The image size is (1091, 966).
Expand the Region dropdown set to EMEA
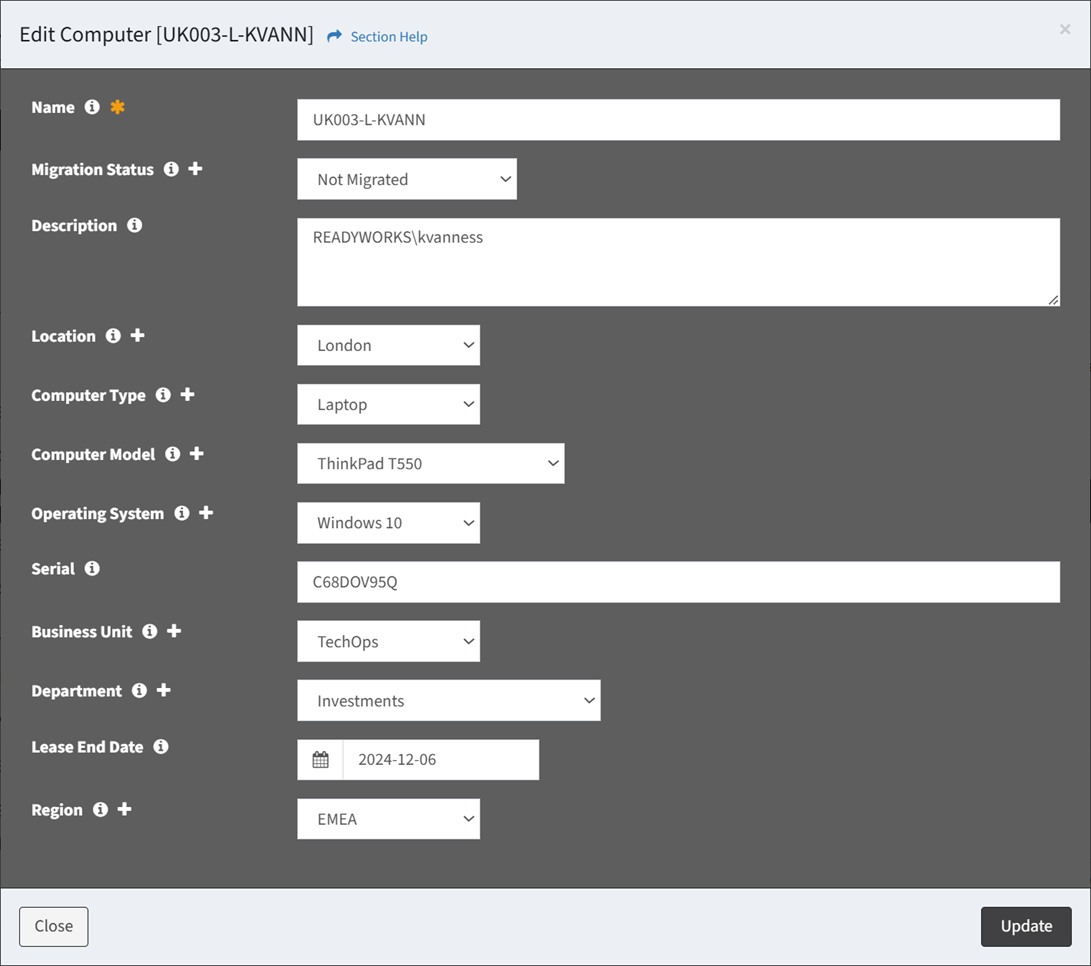(x=388, y=819)
